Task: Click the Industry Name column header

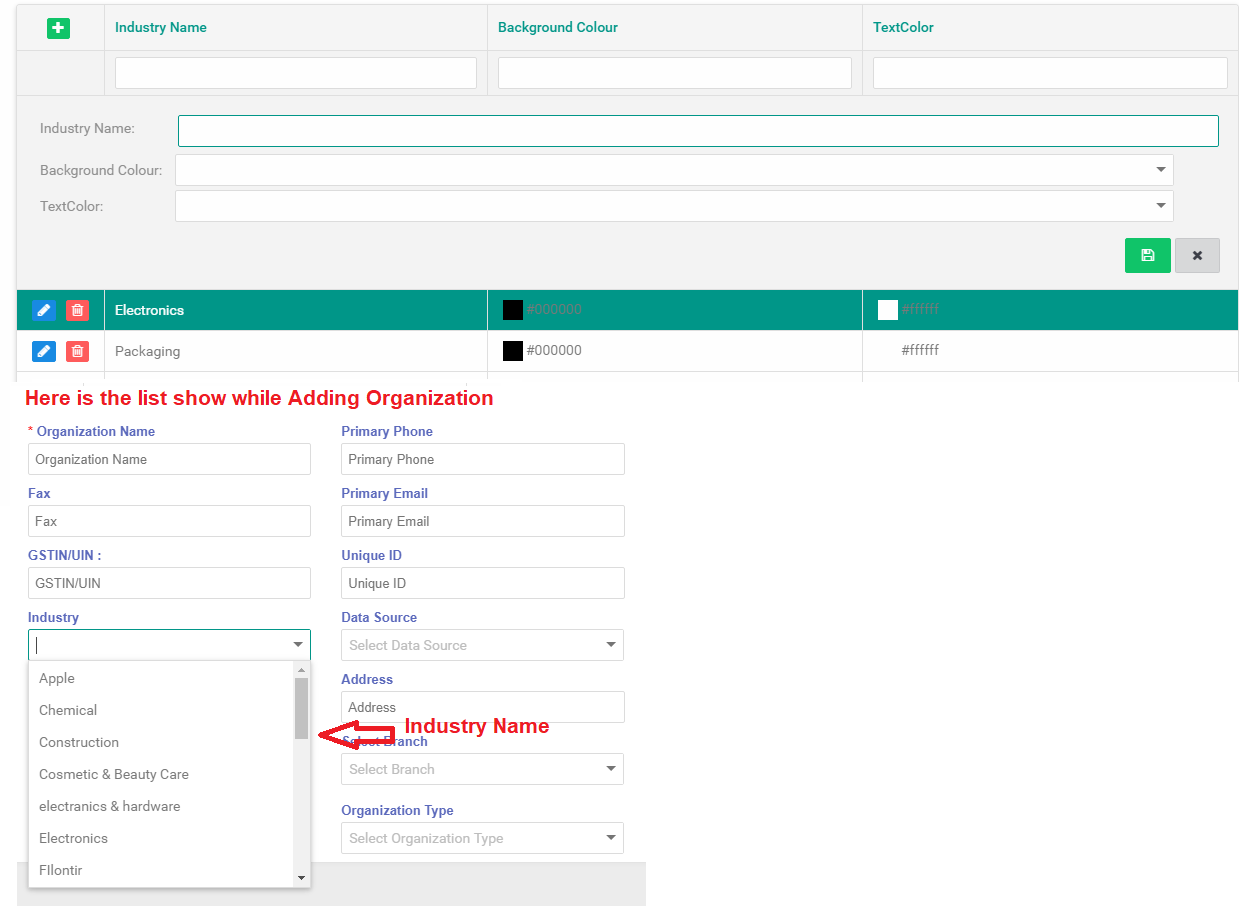Action: [161, 28]
